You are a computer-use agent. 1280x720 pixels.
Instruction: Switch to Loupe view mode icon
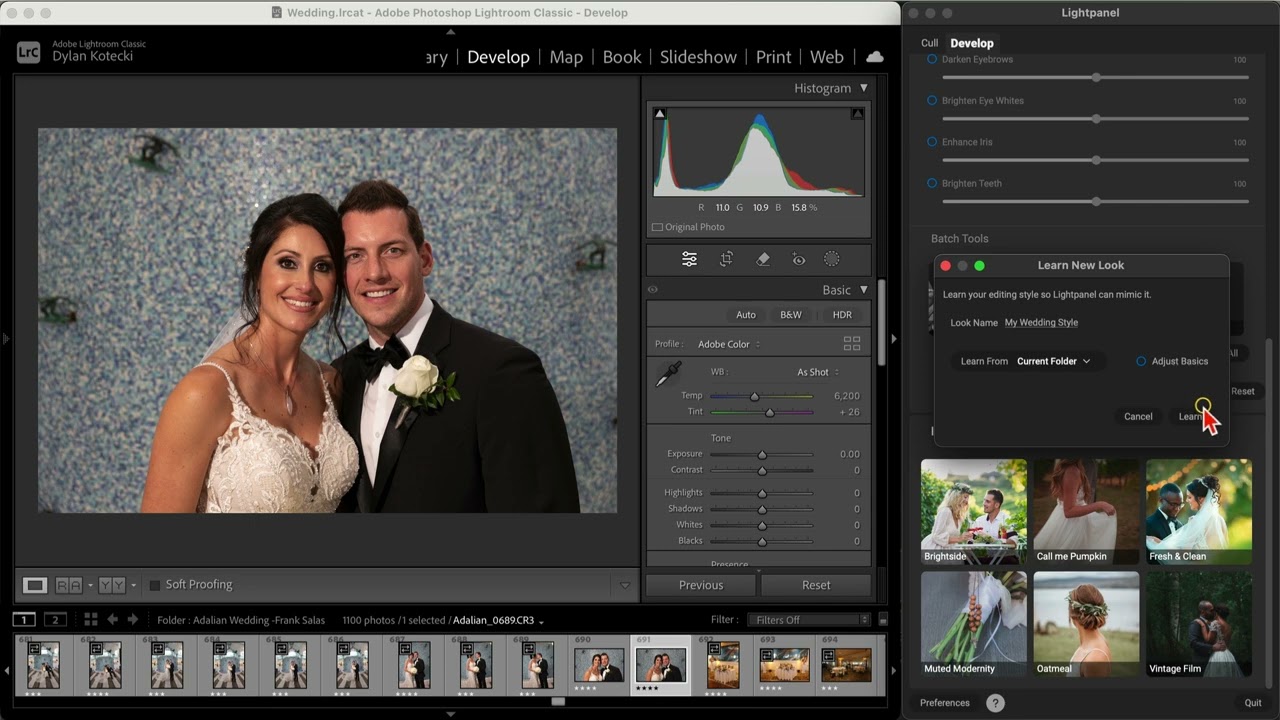(35, 585)
